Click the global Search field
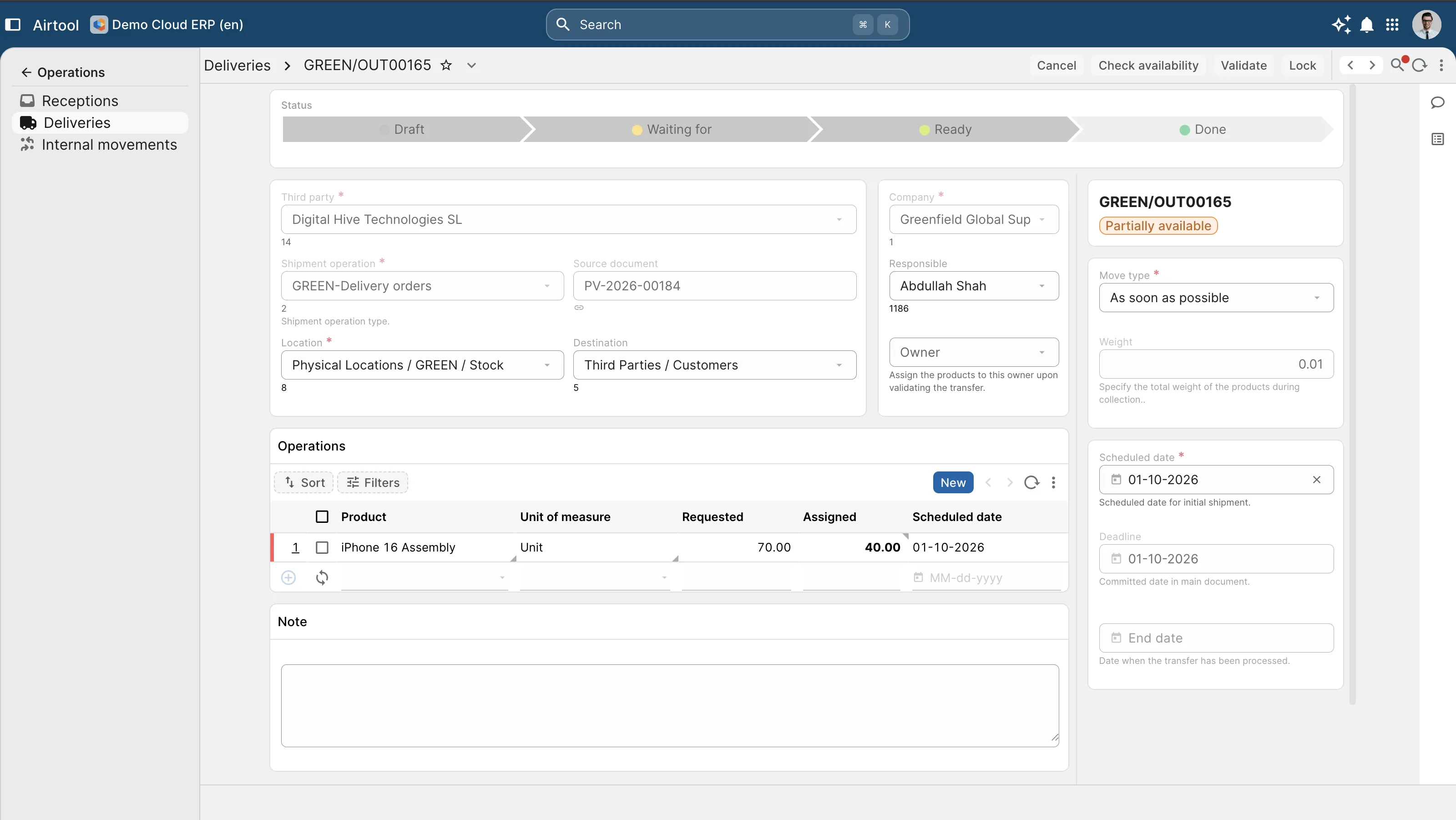The image size is (1456, 820). pos(728,24)
